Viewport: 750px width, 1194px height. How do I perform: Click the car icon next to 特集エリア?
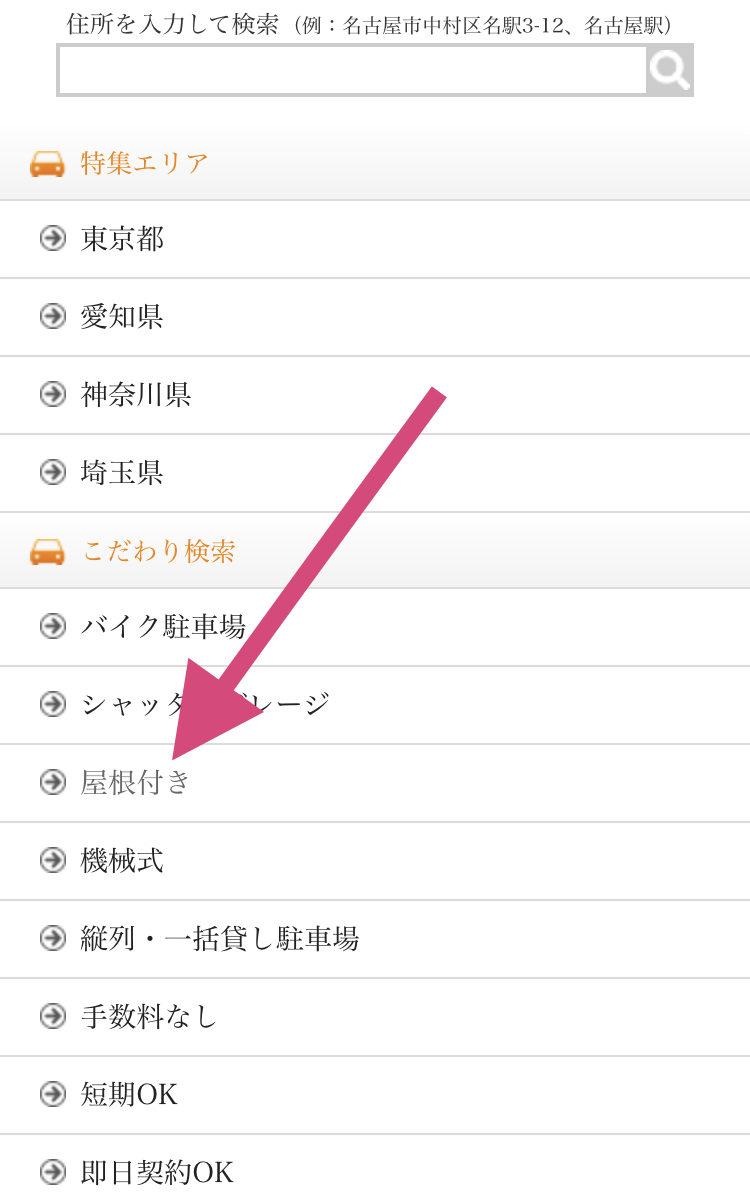tap(47, 163)
